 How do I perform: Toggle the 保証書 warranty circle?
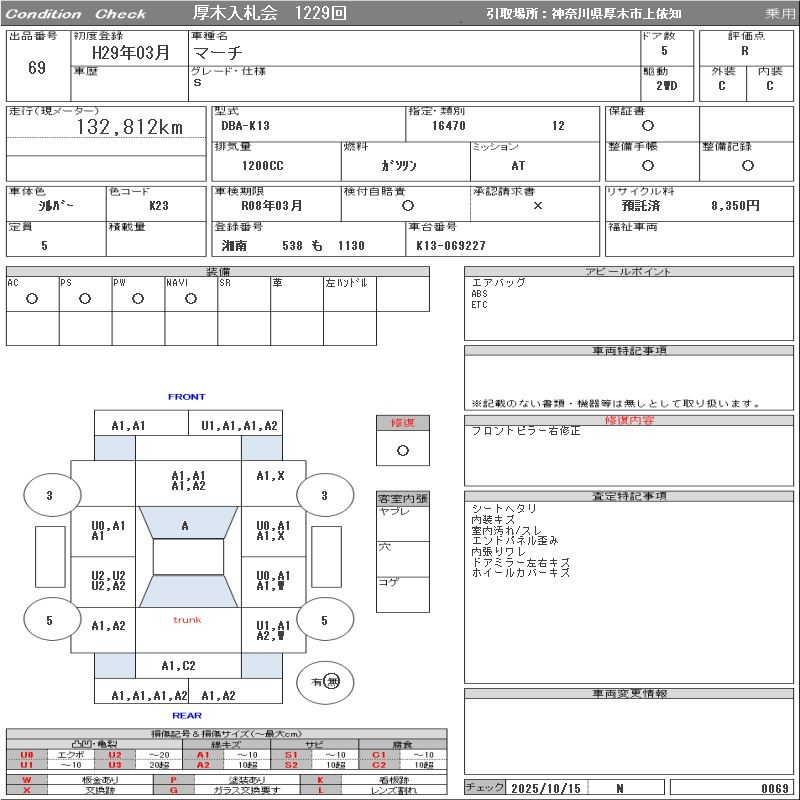pos(648,126)
